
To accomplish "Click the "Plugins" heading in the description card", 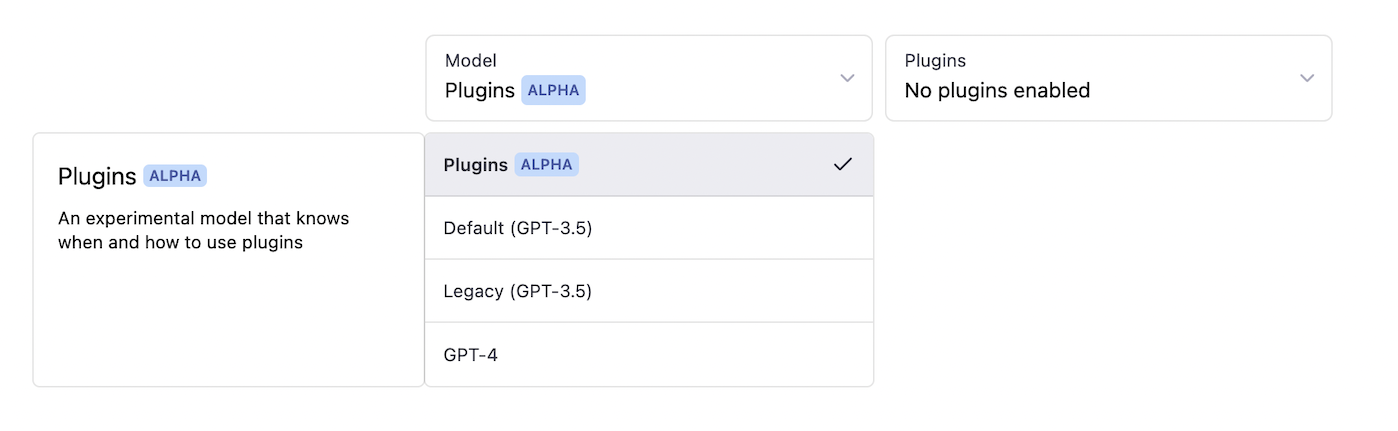I will tap(97, 177).
